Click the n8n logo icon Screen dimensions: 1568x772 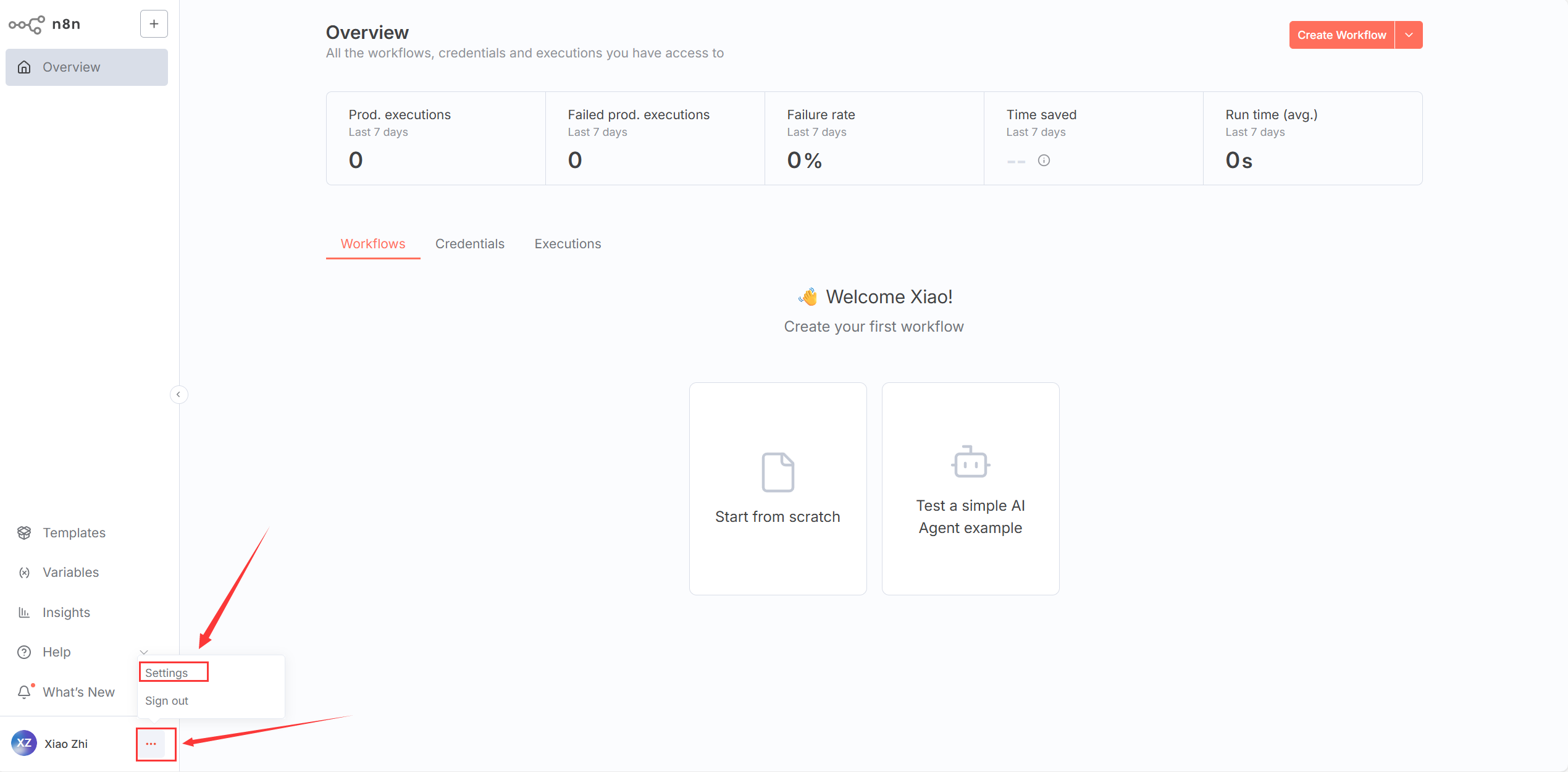[x=26, y=24]
